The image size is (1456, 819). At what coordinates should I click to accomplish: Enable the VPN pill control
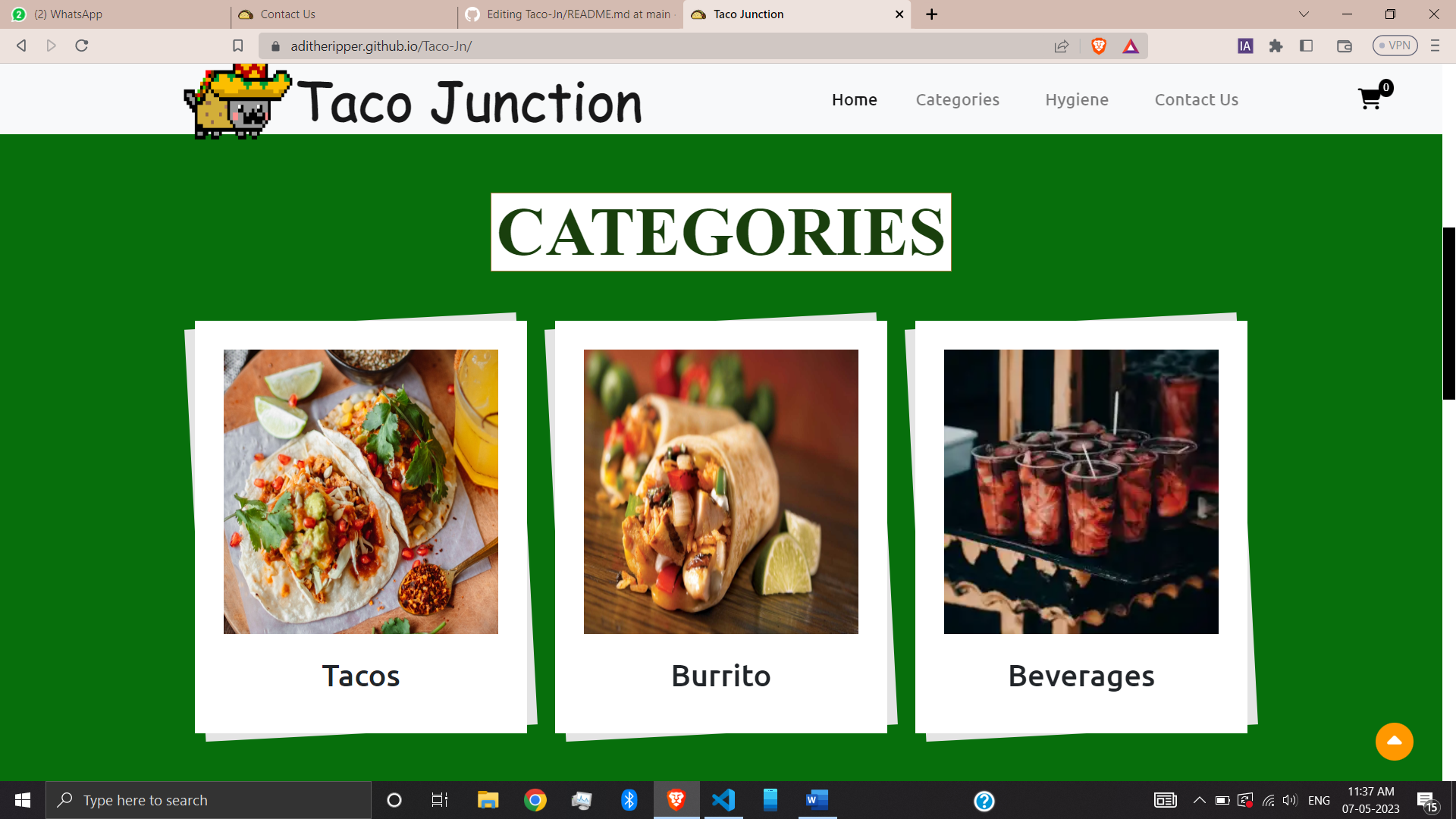point(1396,45)
